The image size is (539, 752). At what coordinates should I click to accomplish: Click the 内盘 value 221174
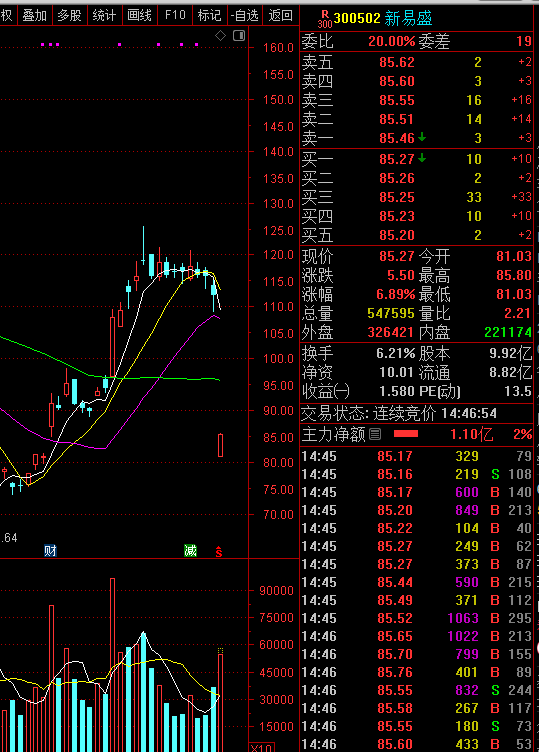pos(508,332)
